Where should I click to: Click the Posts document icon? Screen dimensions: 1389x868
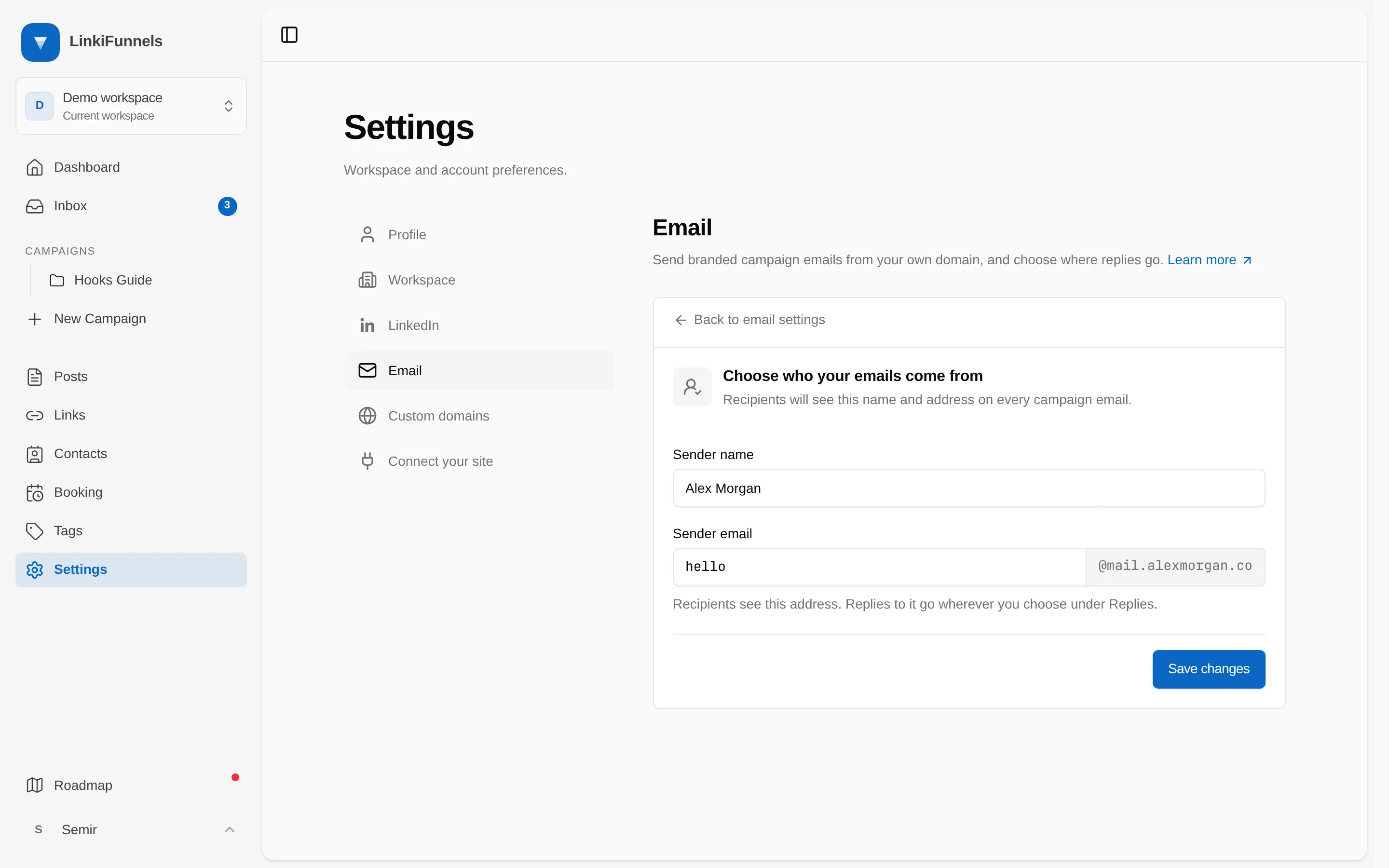34,377
